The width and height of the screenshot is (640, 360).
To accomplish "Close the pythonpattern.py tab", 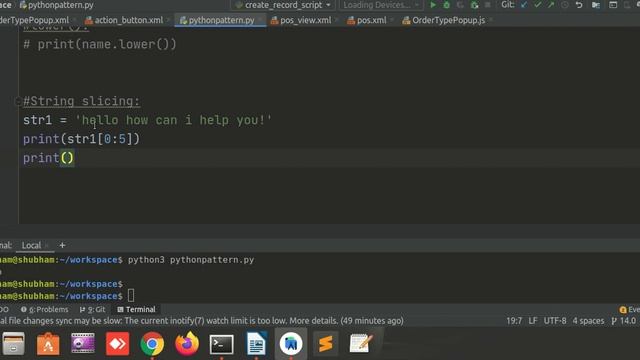I will coord(260,20).
